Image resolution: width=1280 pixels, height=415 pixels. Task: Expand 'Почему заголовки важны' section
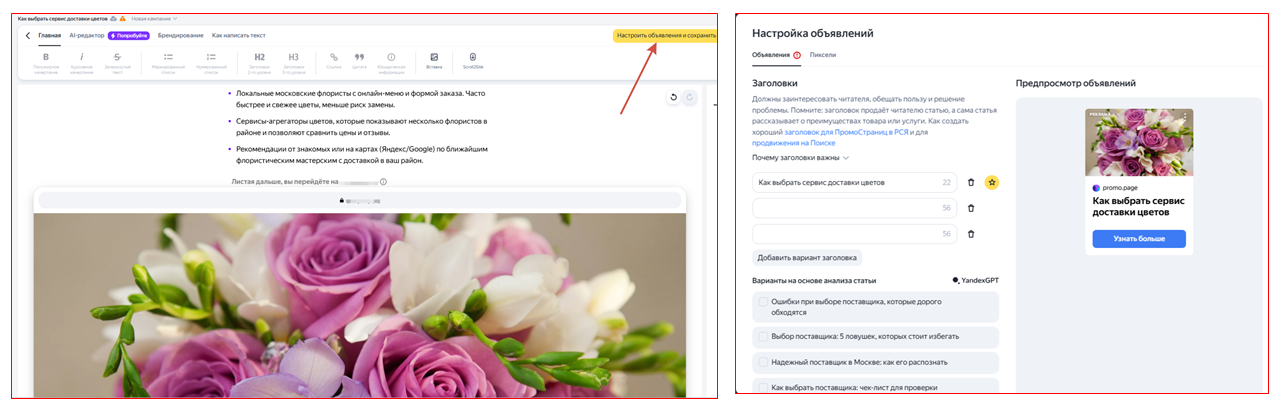point(800,158)
